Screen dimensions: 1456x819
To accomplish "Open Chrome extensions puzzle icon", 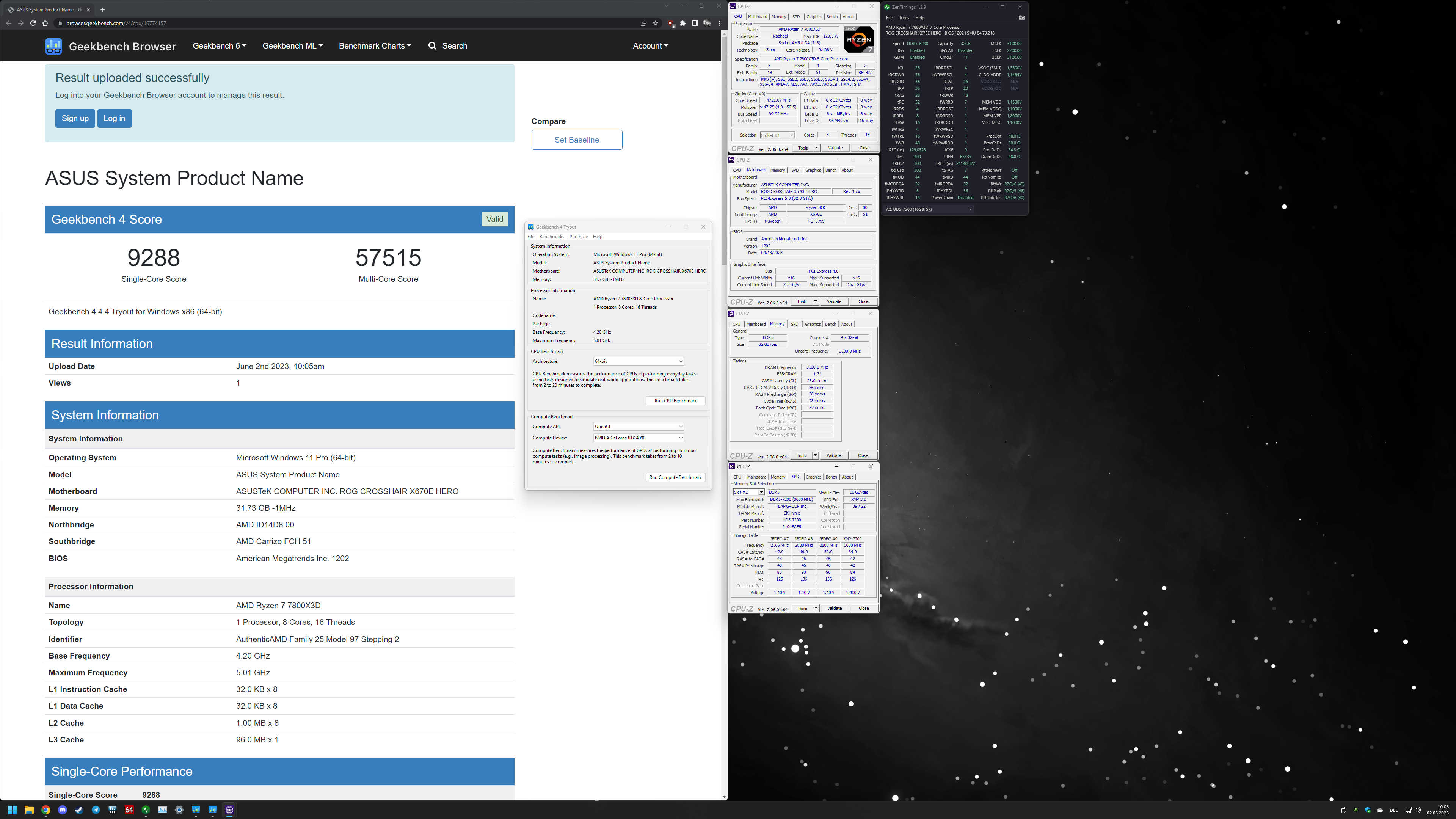I will (683, 23).
